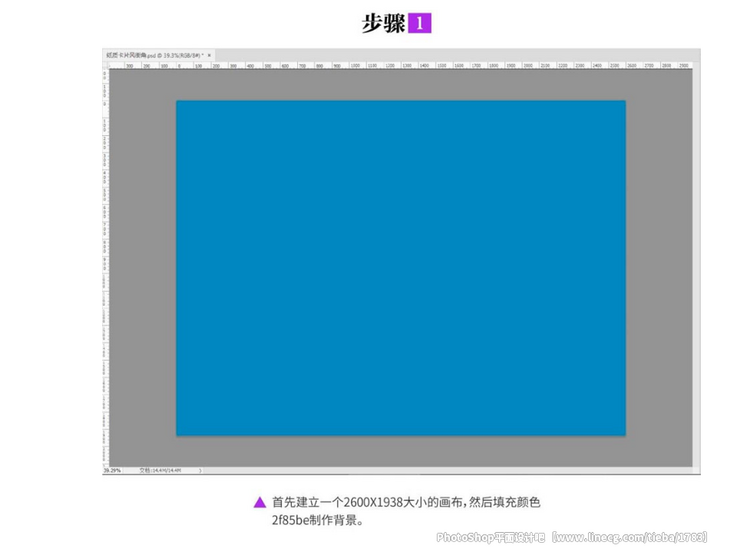Viewport: 750px width, 552px height.
Task: Click the horizontal scrollbar at window bottom
Action: point(449,471)
